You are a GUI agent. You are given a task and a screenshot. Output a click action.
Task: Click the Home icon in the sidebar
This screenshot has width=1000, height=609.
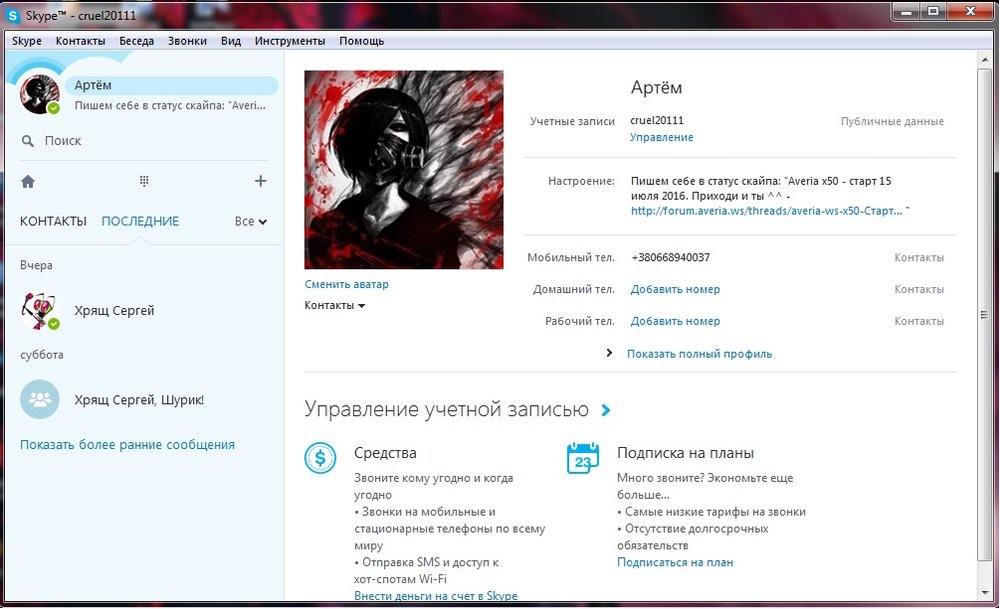pyautogui.click(x=28, y=181)
